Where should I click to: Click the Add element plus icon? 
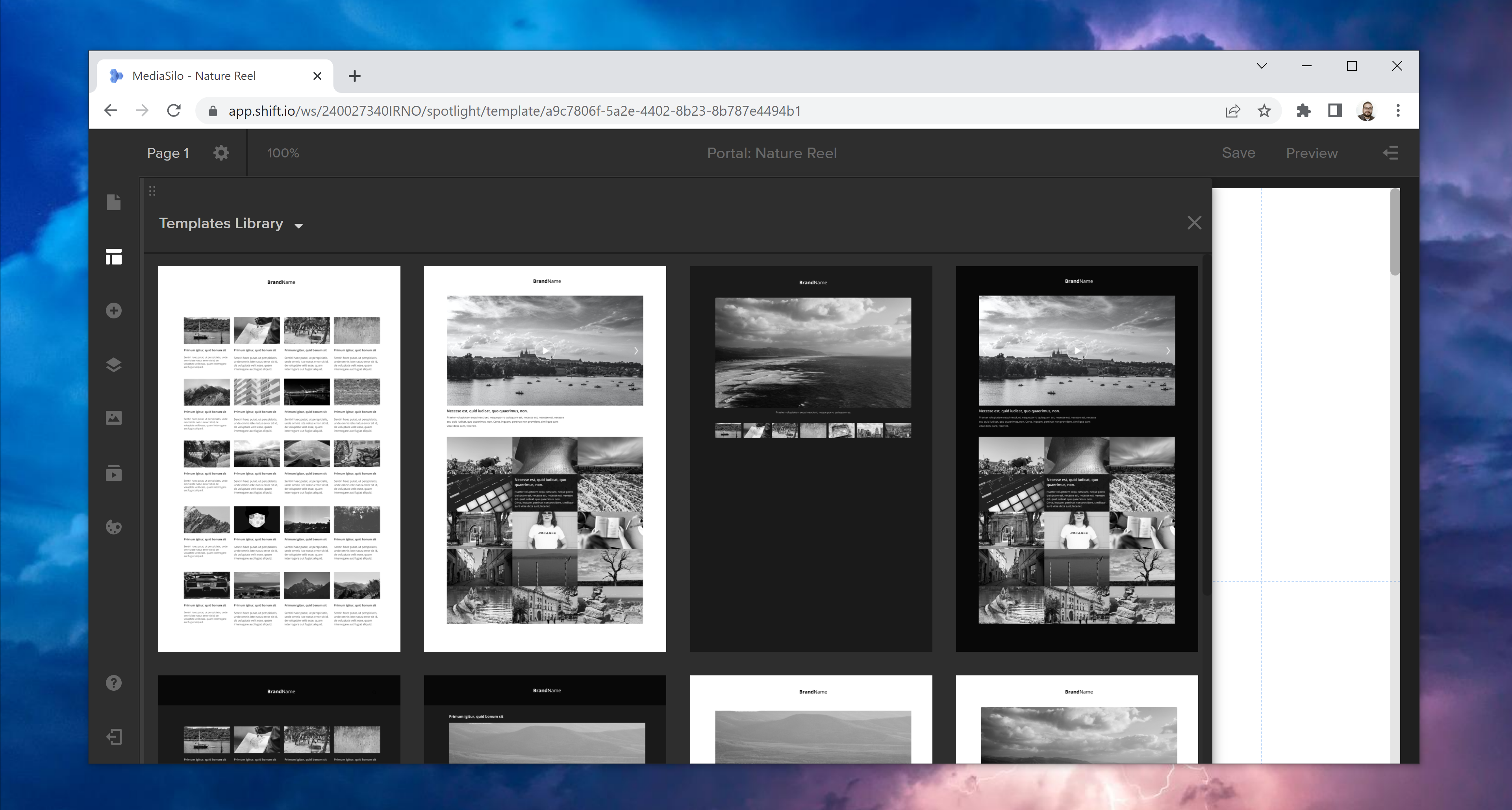[114, 310]
